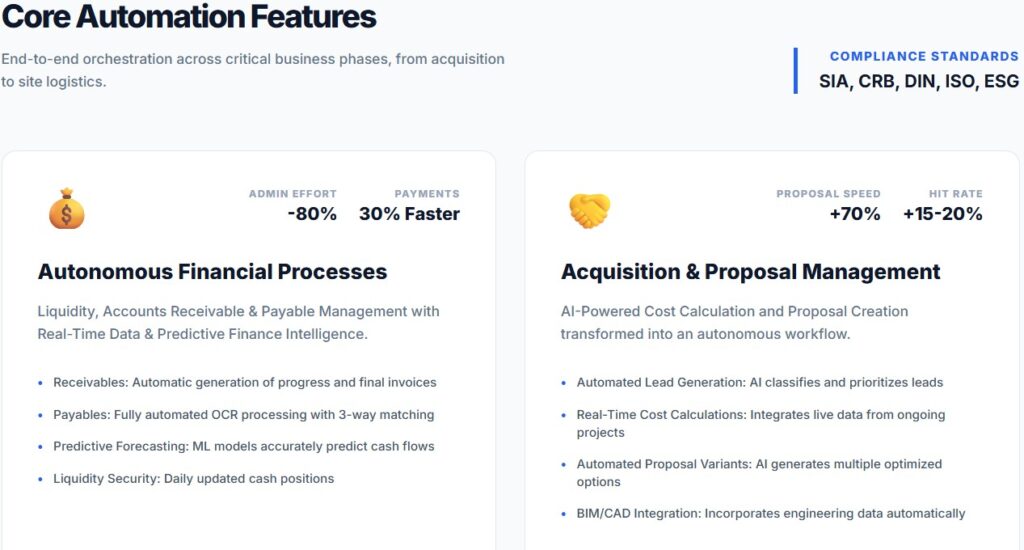Click the Predictive Forecasting bullet item
This screenshot has width=1024, height=550.
243,446
